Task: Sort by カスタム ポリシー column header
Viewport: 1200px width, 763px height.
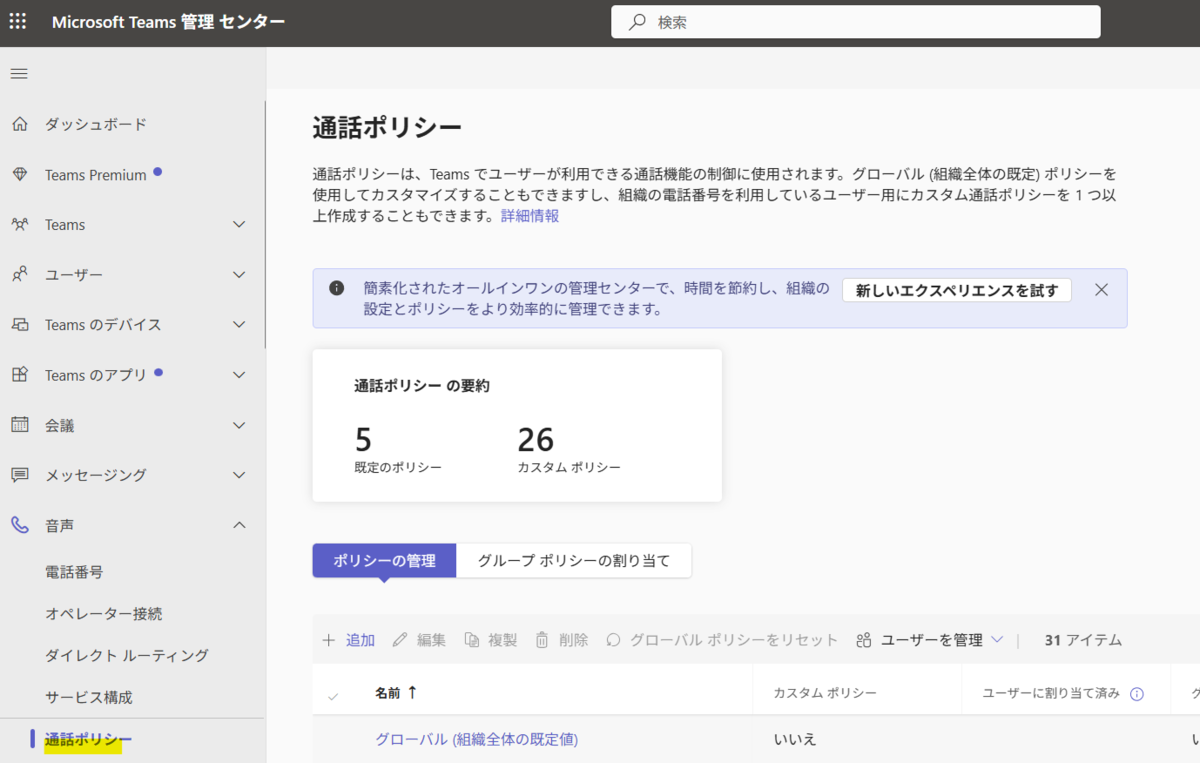Action: click(x=825, y=693)
